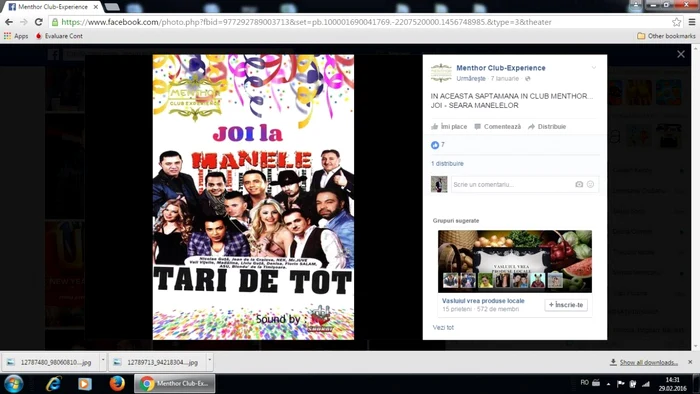700x394 pixels.
Task: Click the network signal tray icon
Action: (646, 383)
